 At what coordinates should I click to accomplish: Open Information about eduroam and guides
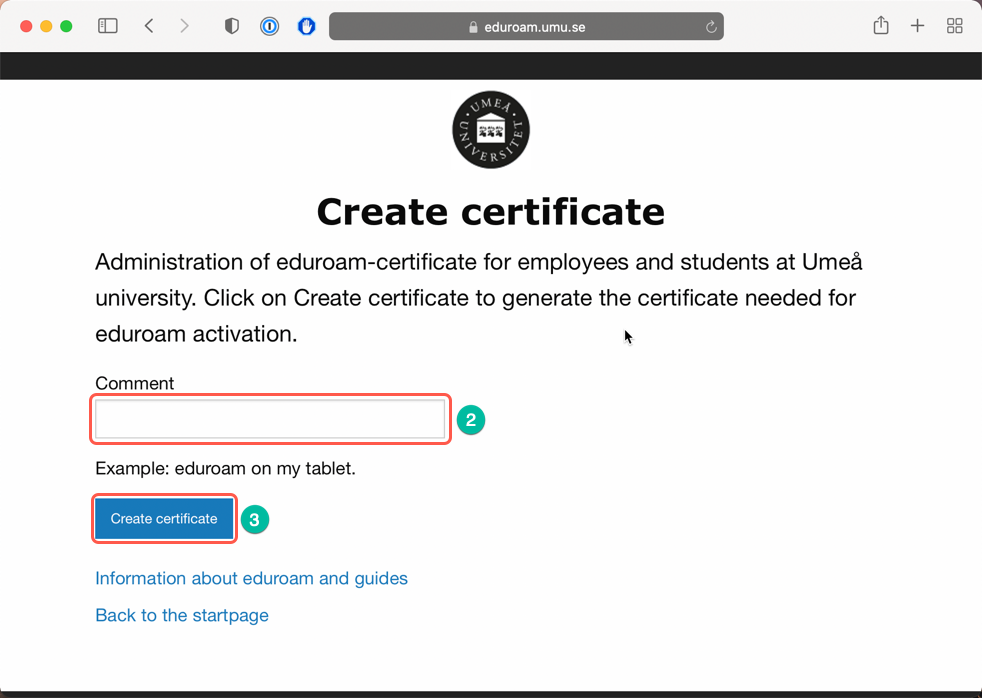point(251,578)
